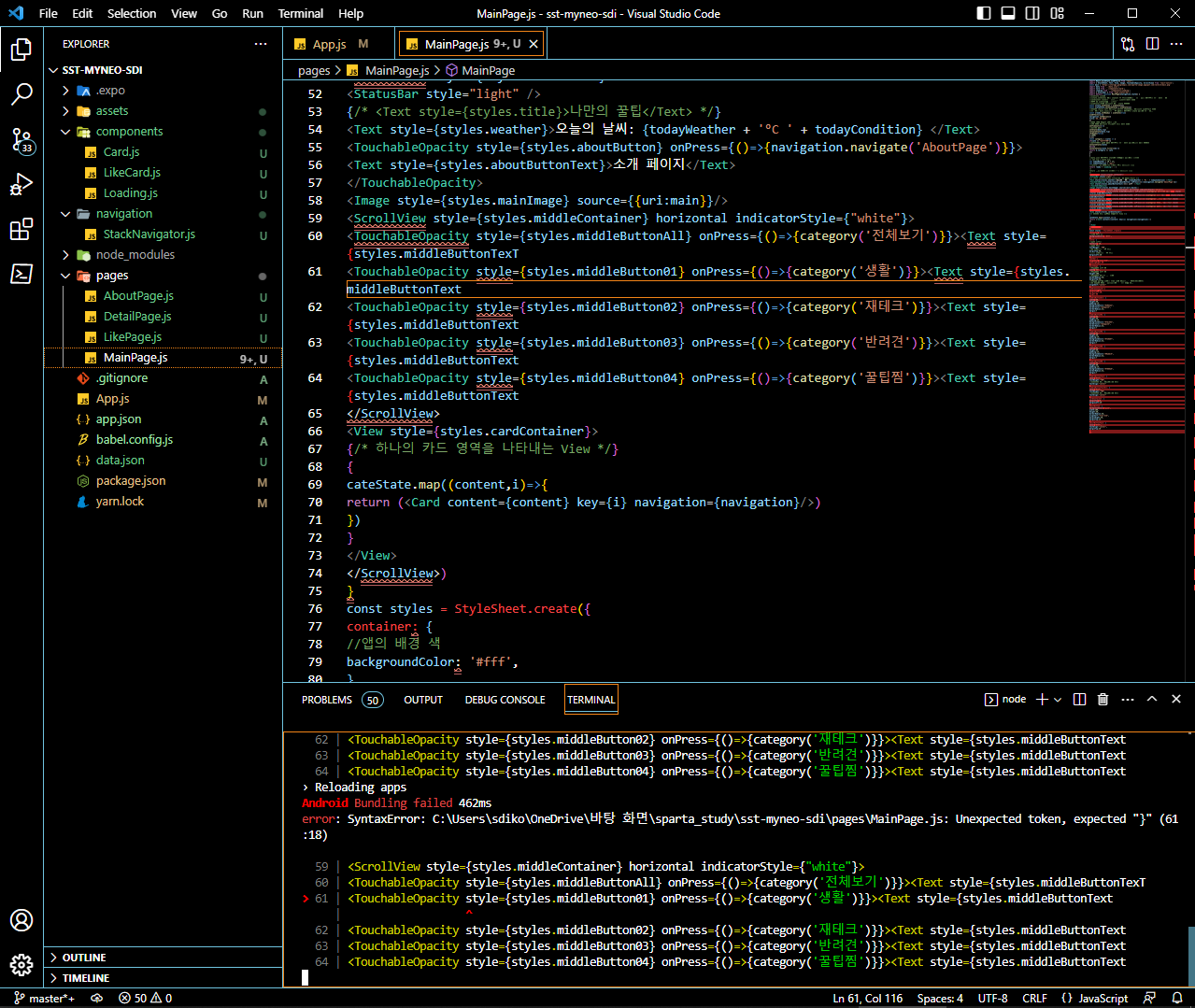The width and height of the screenshot is (1195, 1008).
Task: Open the Manage gear icon
Action: [21, 965]
